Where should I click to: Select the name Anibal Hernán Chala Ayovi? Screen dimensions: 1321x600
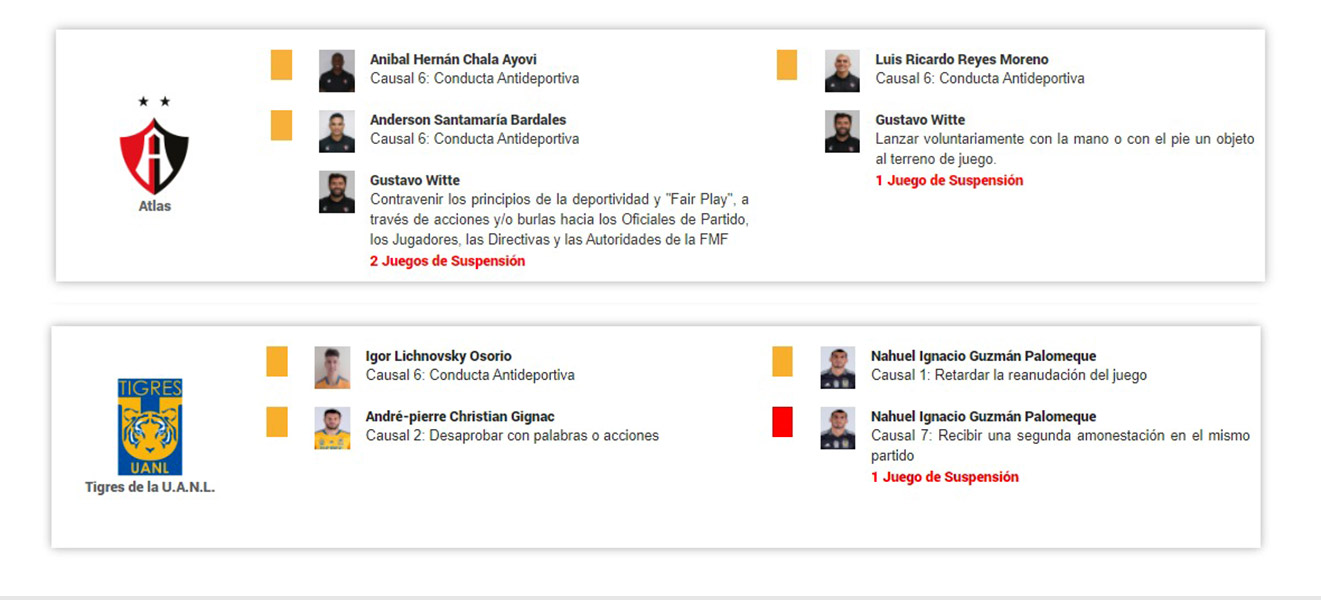click(x=453, y=59)
